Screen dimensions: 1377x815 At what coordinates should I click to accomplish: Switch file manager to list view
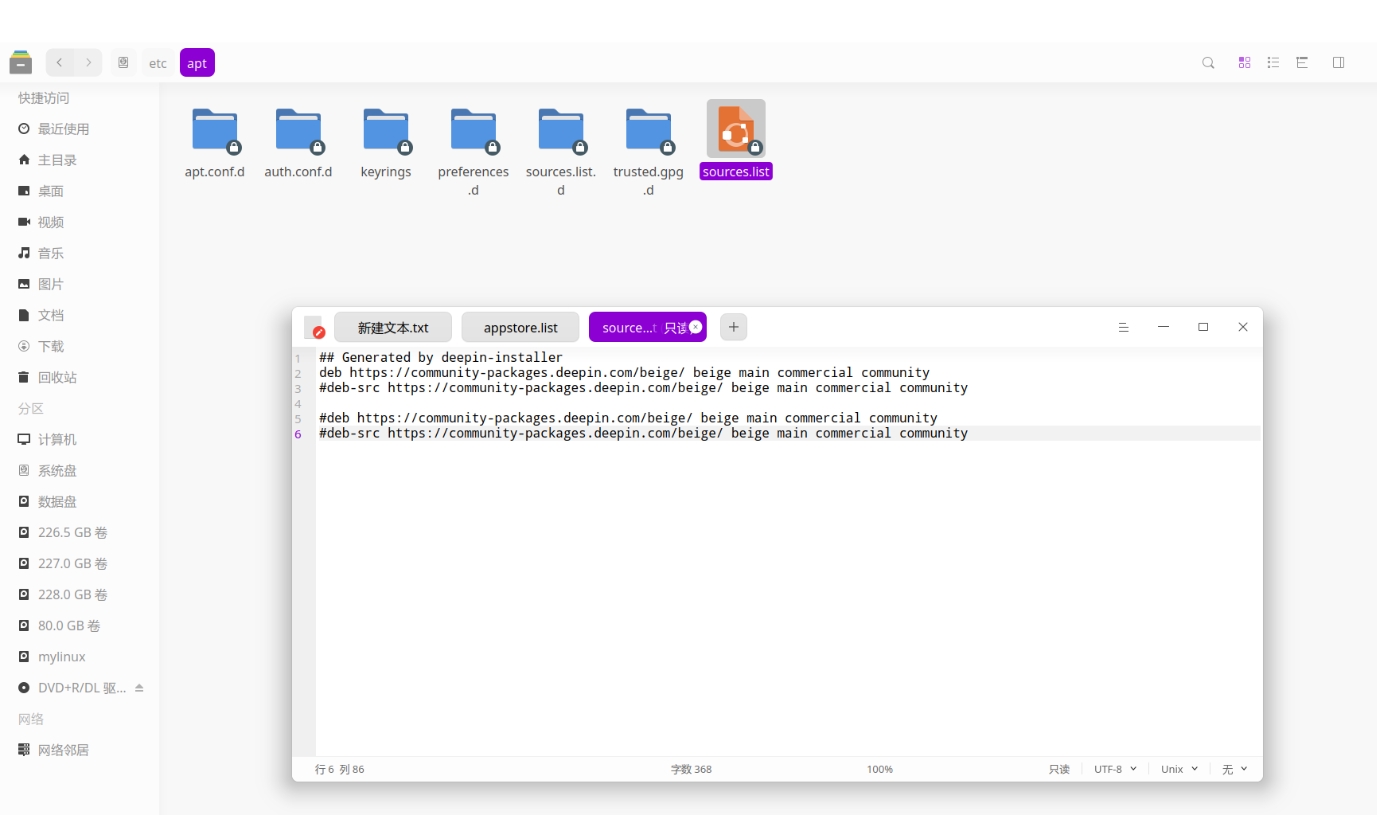(x=1273, y=63)
